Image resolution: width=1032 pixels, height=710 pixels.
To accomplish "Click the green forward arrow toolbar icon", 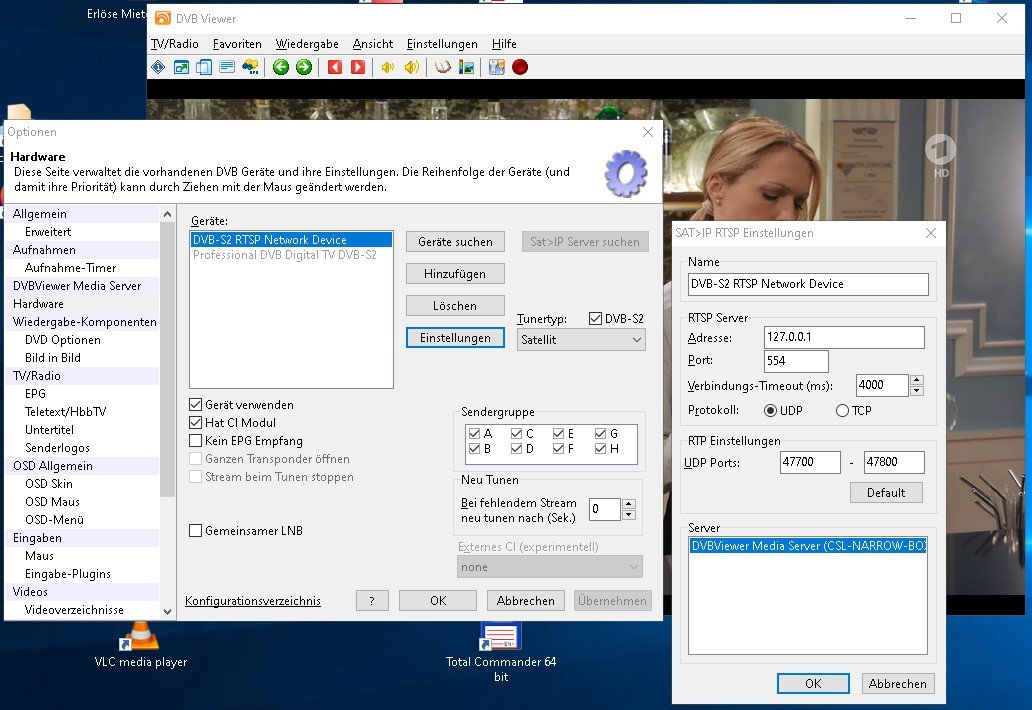I will point(304,68).
